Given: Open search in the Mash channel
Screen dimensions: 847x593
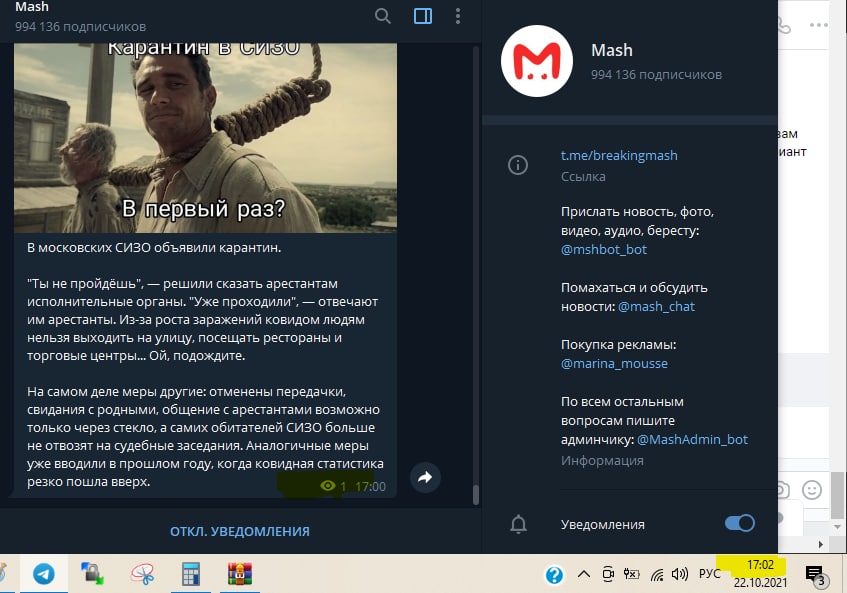Looking at the screenshot, I should pyautogui.click(x=382, y=16).
